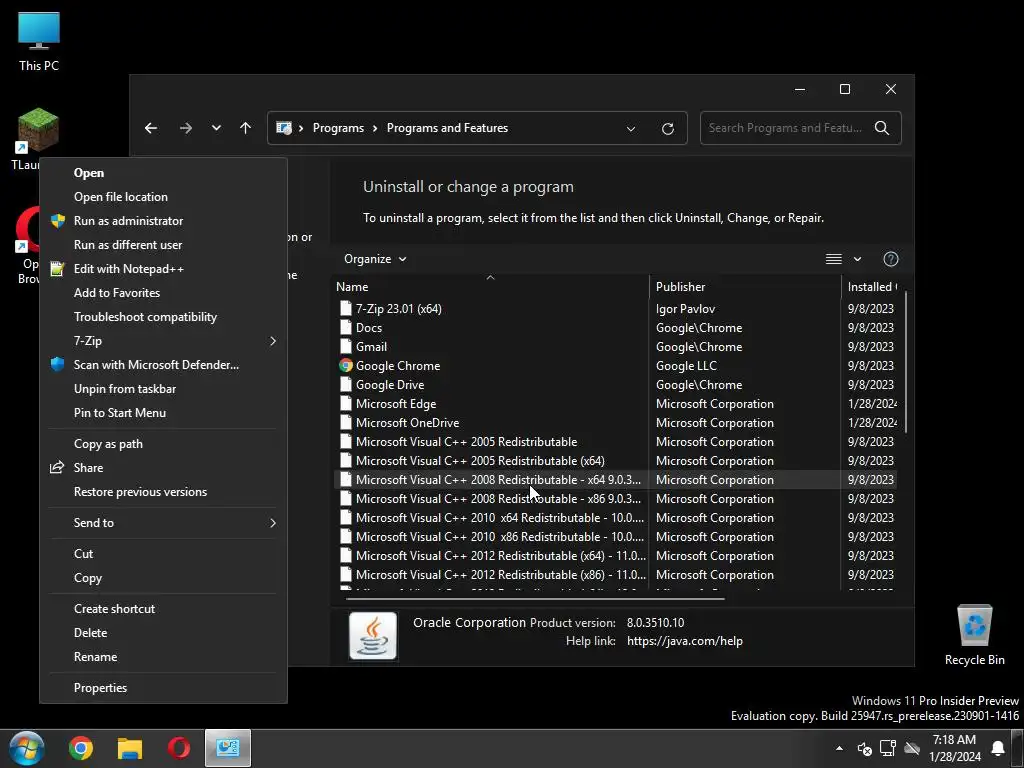Select Copy as path
The height and width of the screenshot is (768, 1024).
tap(163, 444)
